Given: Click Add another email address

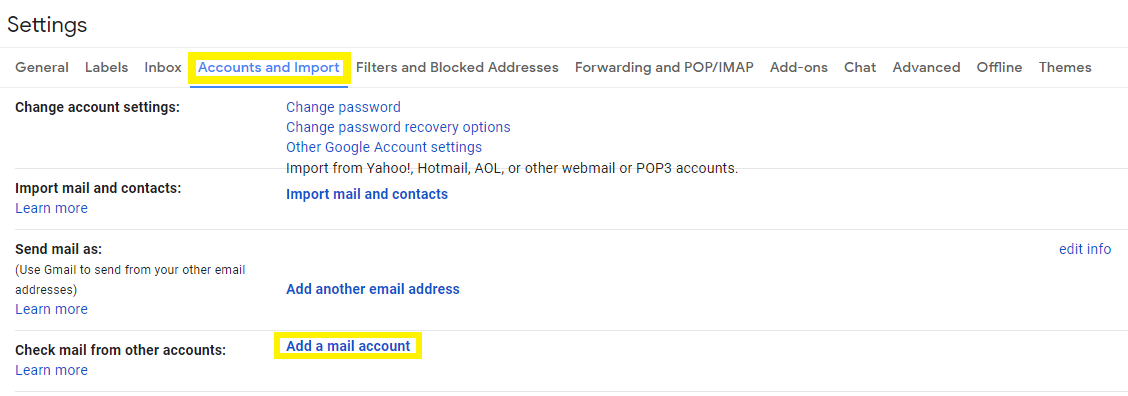Looking at the screenshot, I should pos(373,289).
